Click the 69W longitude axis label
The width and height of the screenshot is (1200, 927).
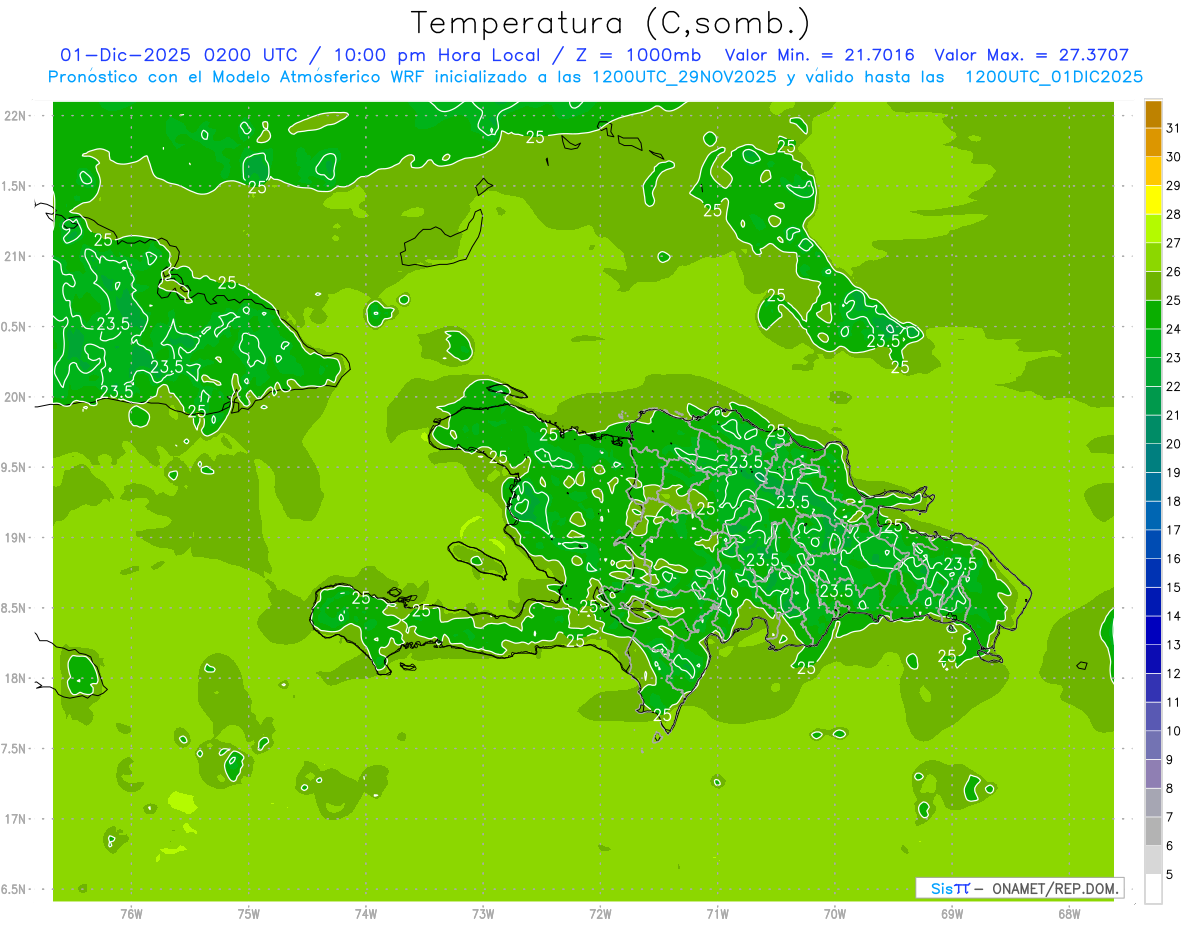pos(952,914)
